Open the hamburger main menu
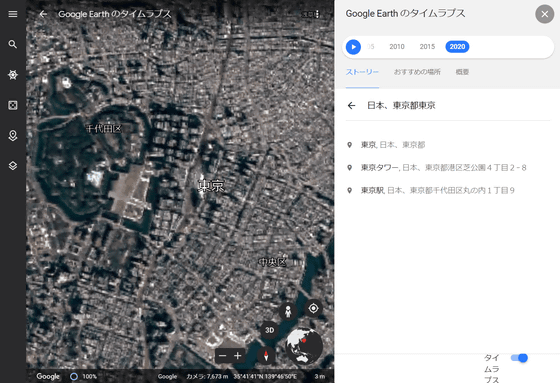Image resolution: width=560 pixels, height=383 pixels. pyautogui.click(x=13, y=14)
